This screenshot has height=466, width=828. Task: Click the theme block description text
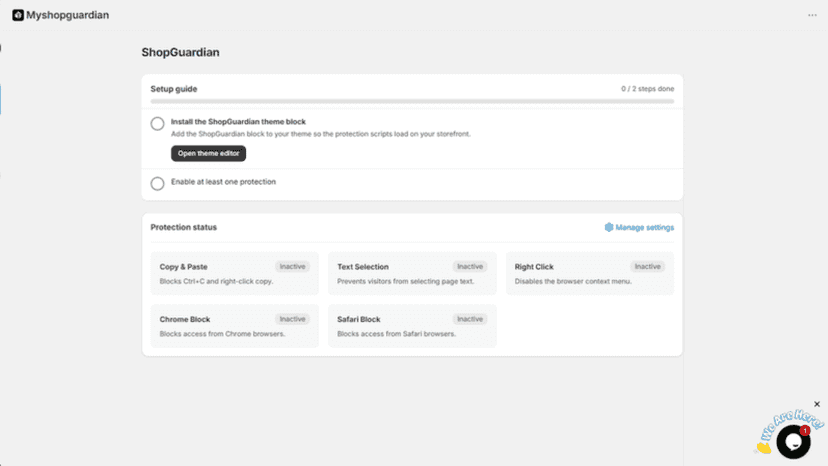point(321,134)
